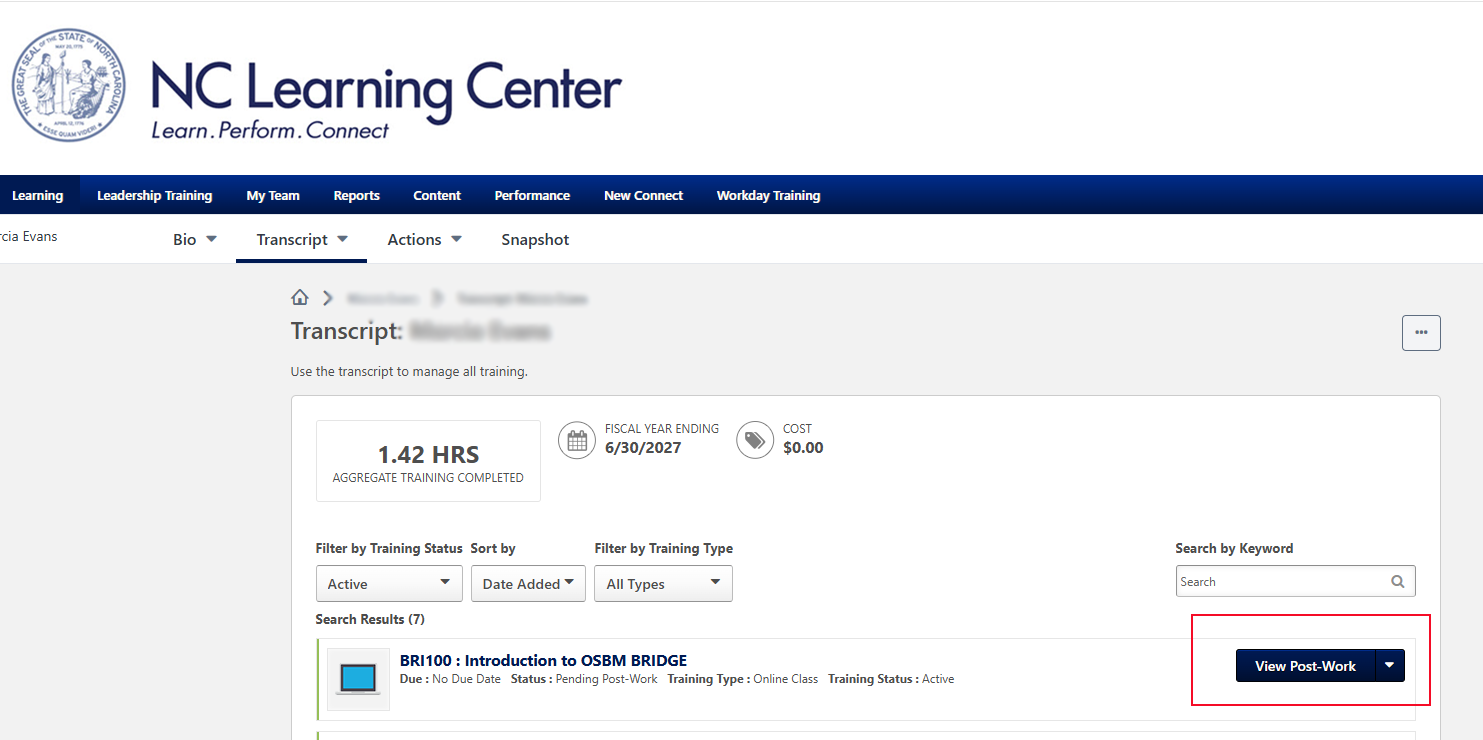
Task: Click the Pending Post-Work status text
Action: pyautogui.click(x=607, y=679)
